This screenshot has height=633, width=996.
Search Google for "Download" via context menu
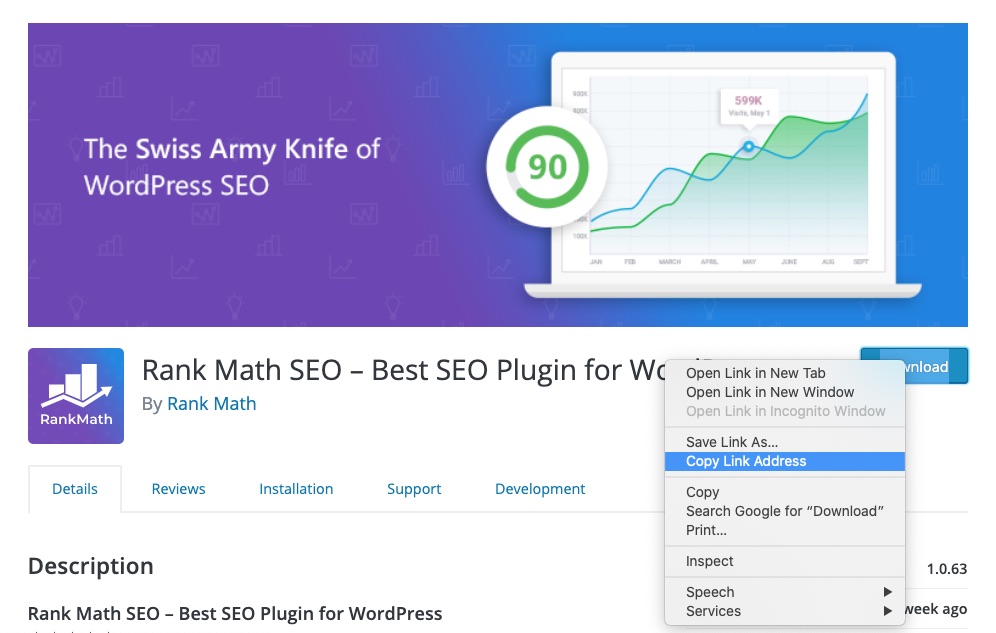(784, 511)
